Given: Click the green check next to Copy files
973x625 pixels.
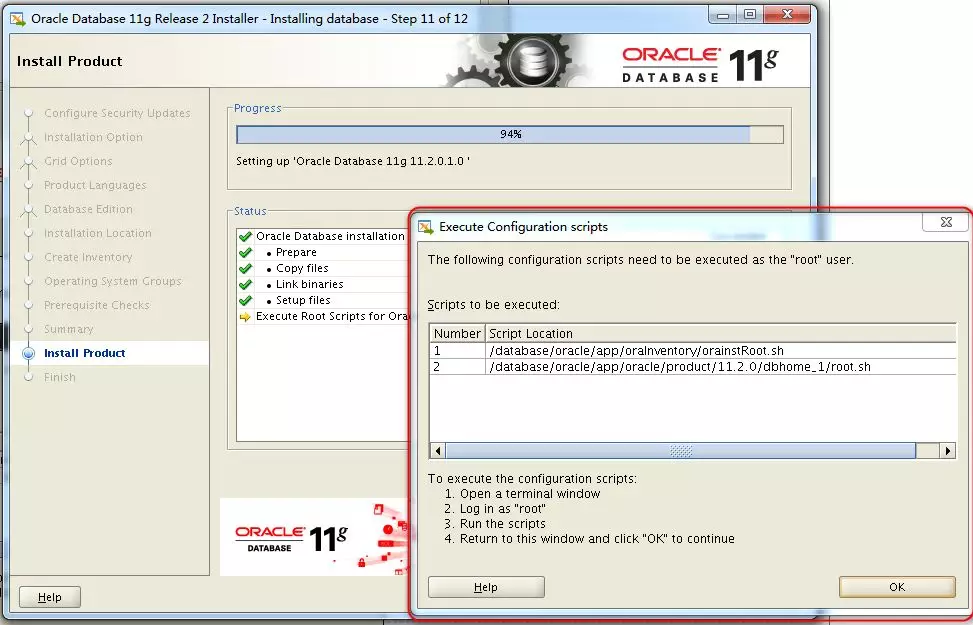Looking at the screenshot, I should 245,269.
